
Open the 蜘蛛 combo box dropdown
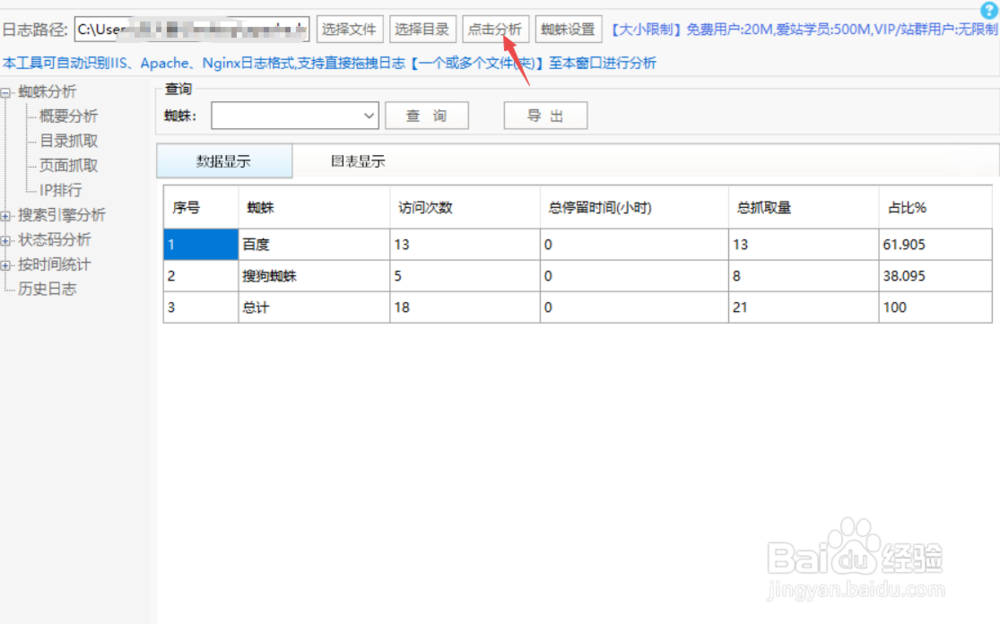tap(369, 115)
